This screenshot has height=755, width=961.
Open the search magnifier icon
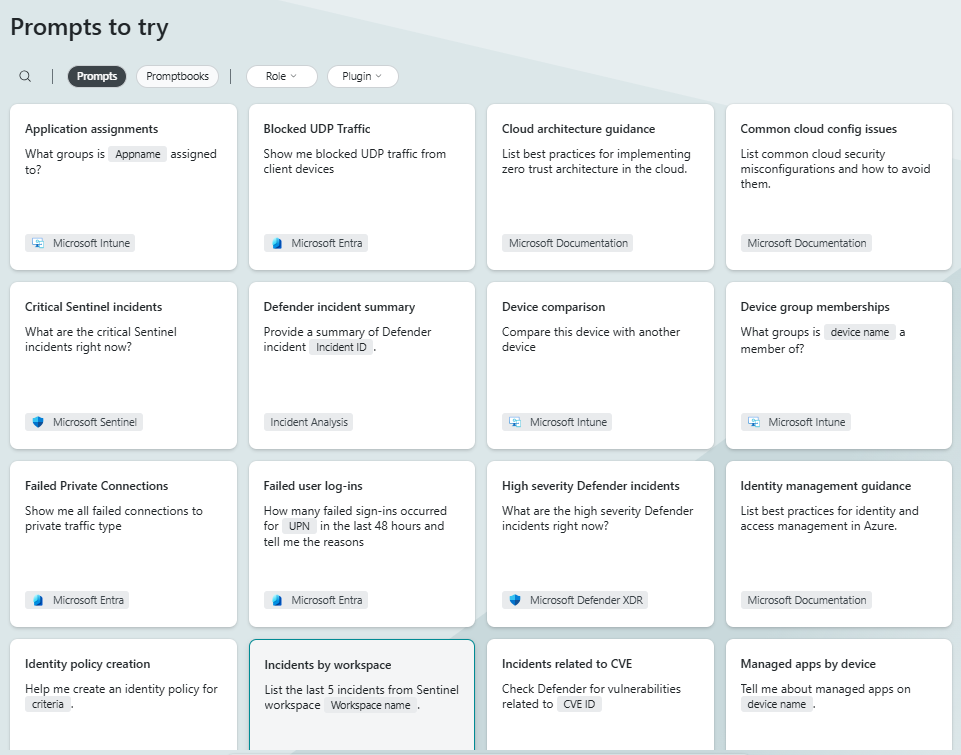(x=24, y=76)
